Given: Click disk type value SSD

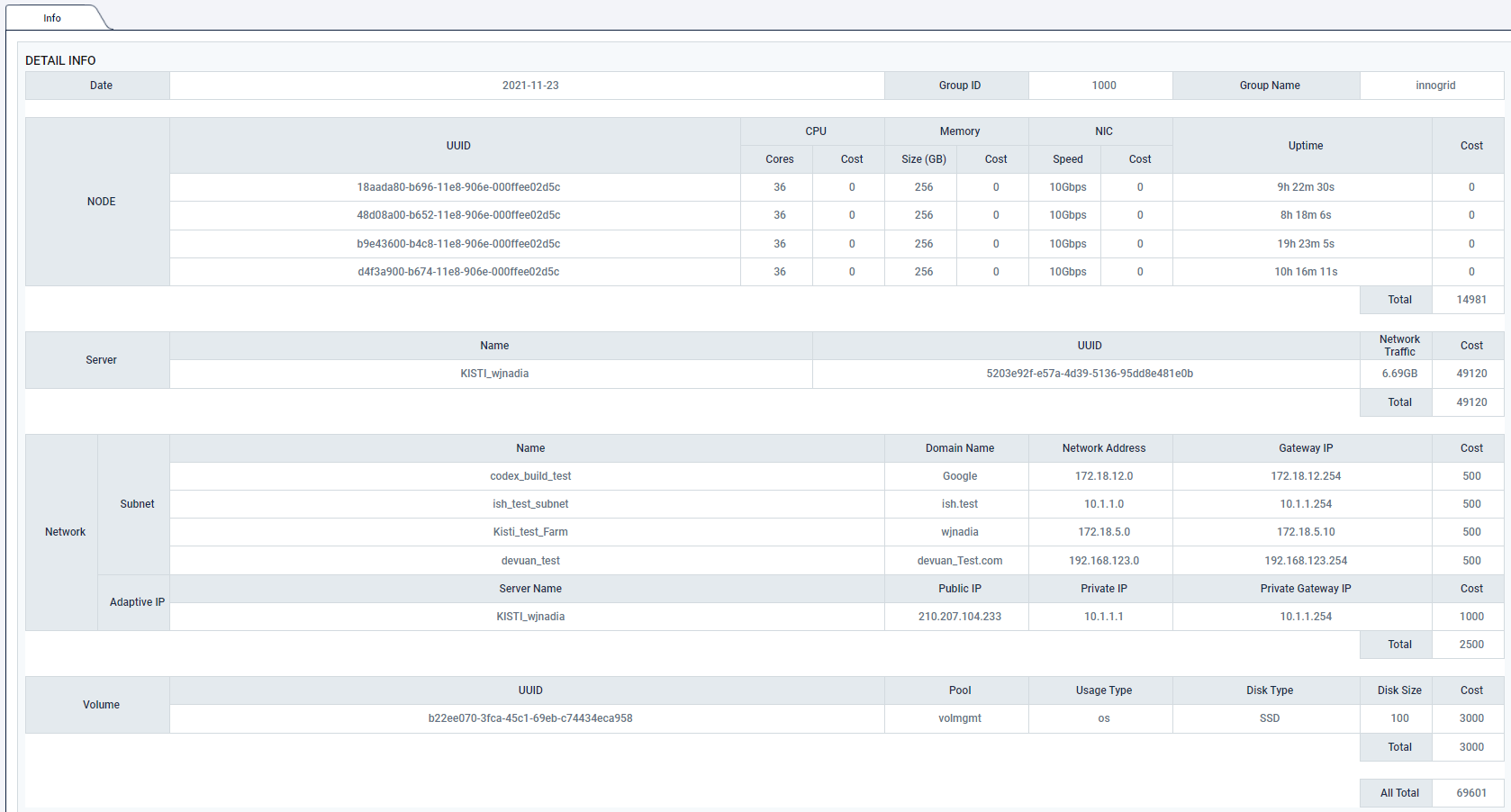Looking at the screenshot, I should pos(1270,718).
